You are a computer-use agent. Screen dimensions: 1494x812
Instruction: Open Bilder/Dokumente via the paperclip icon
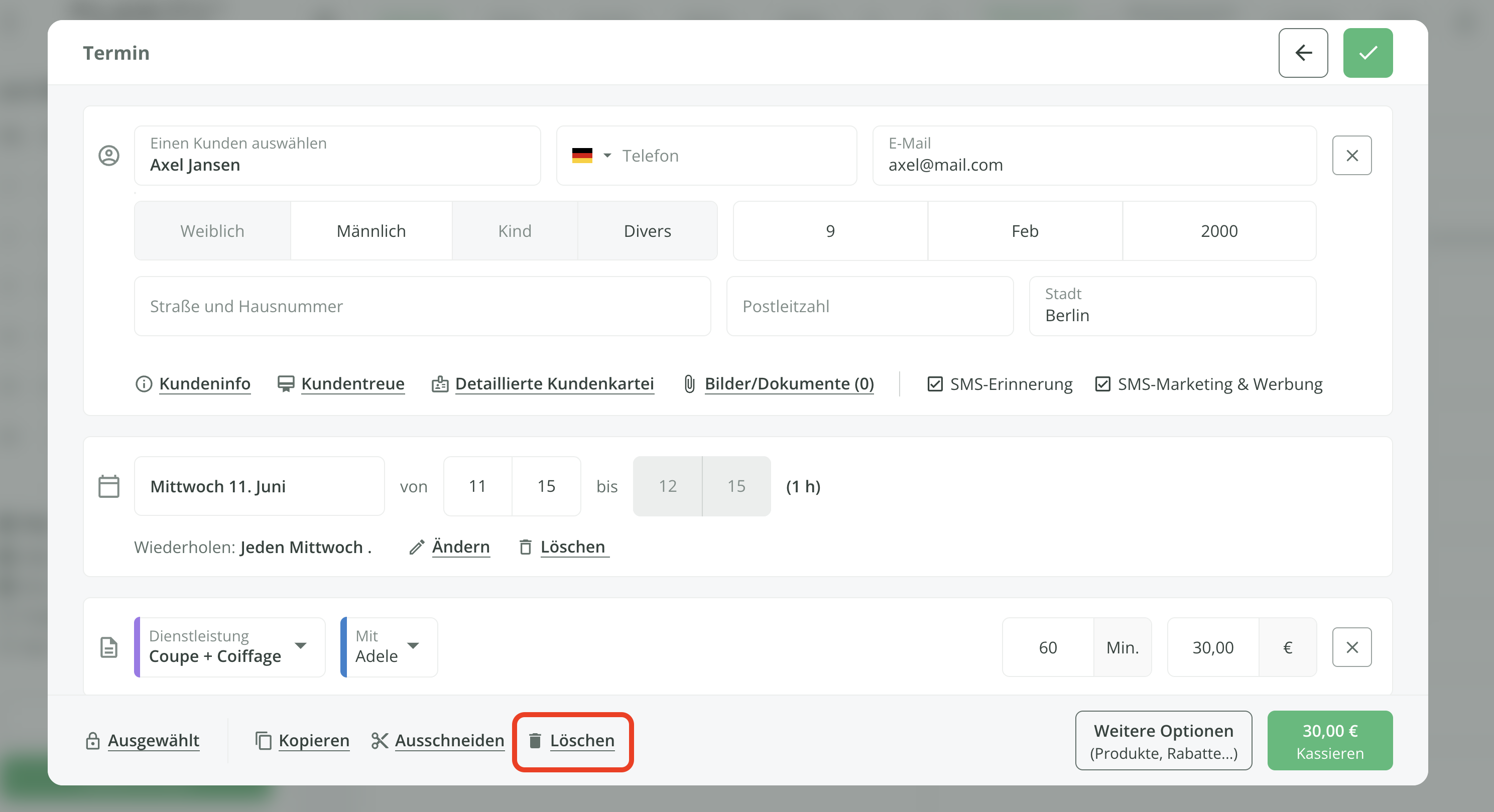(689, 384)
